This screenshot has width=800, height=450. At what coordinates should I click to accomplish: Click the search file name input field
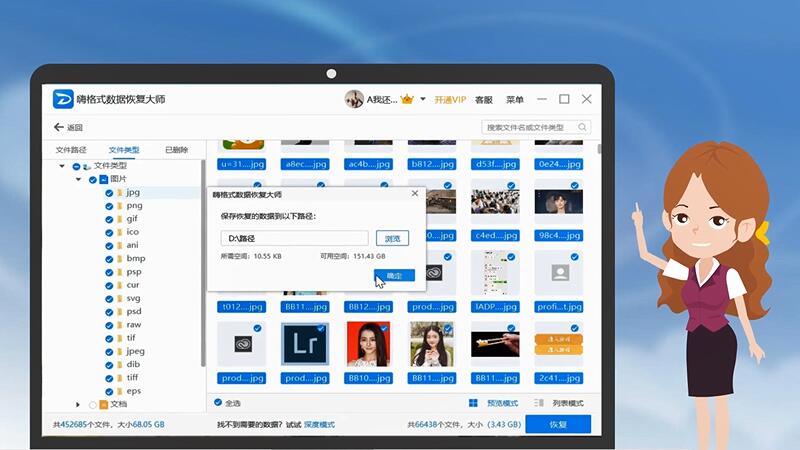click(x=529, y=127)
